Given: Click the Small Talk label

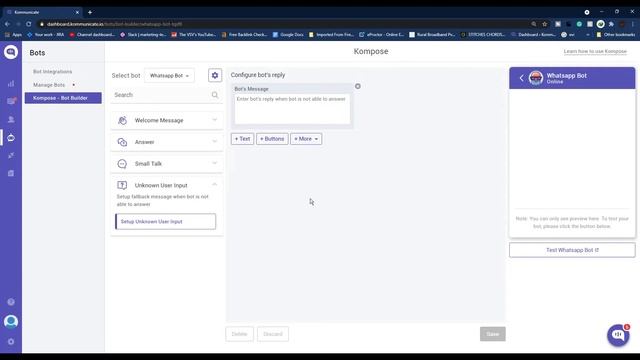Looking at the screenshot, I should (x=148, y=164).
